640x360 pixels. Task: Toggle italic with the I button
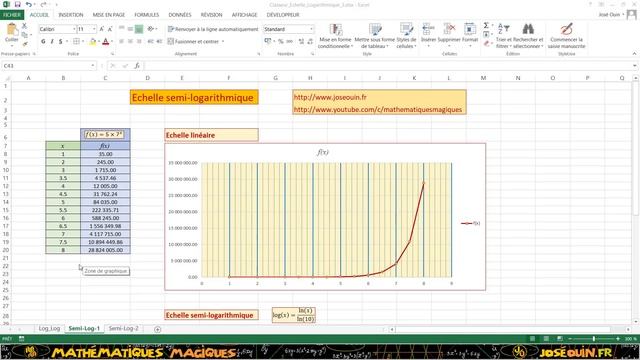(x=52, y=41)
